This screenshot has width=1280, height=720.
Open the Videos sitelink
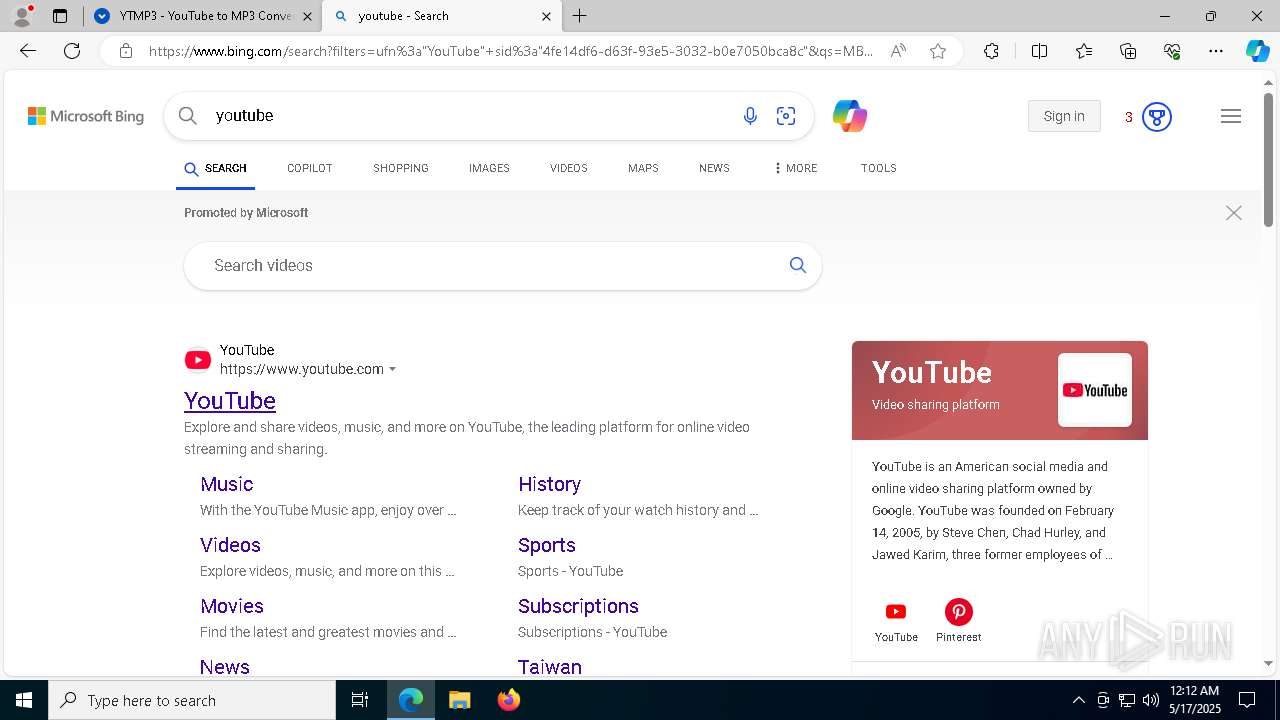230,545
